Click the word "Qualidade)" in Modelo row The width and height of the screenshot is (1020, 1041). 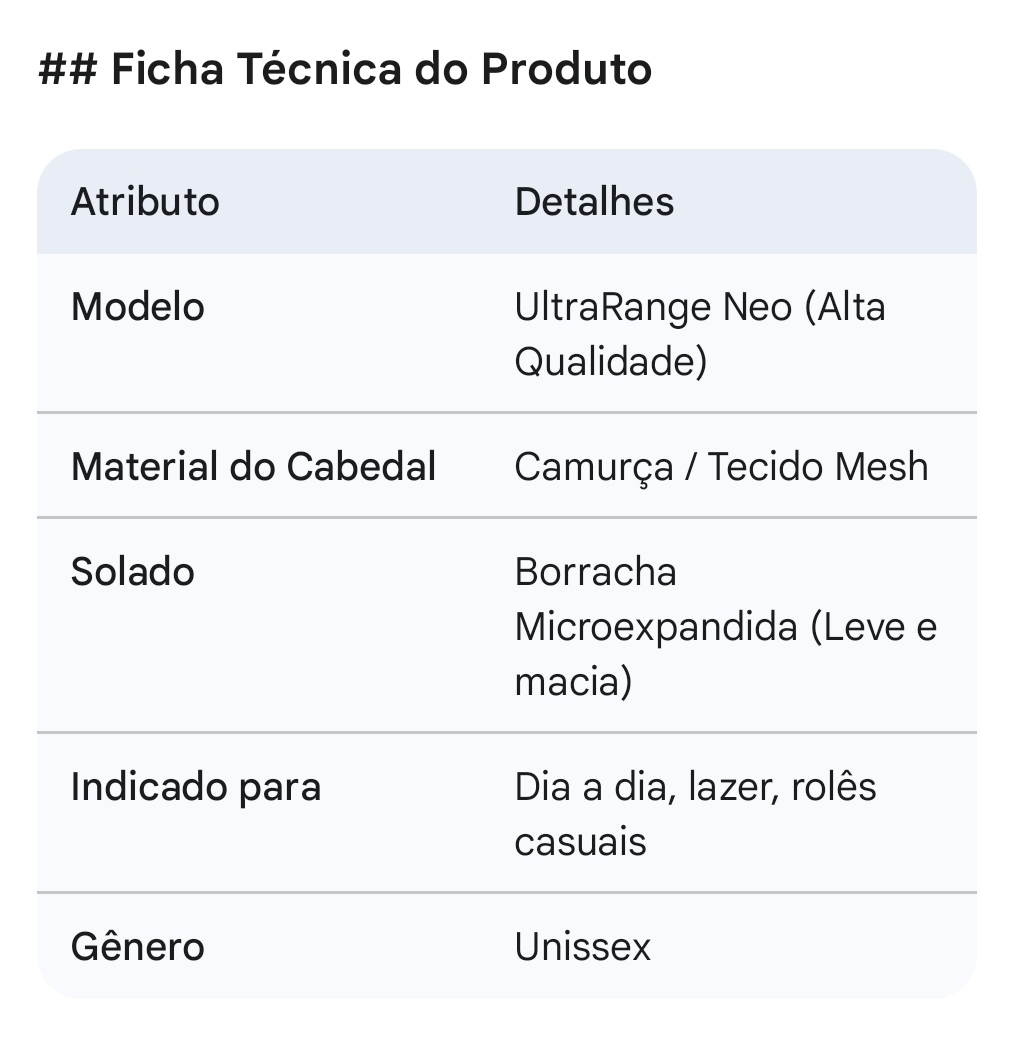click(610, 362)
